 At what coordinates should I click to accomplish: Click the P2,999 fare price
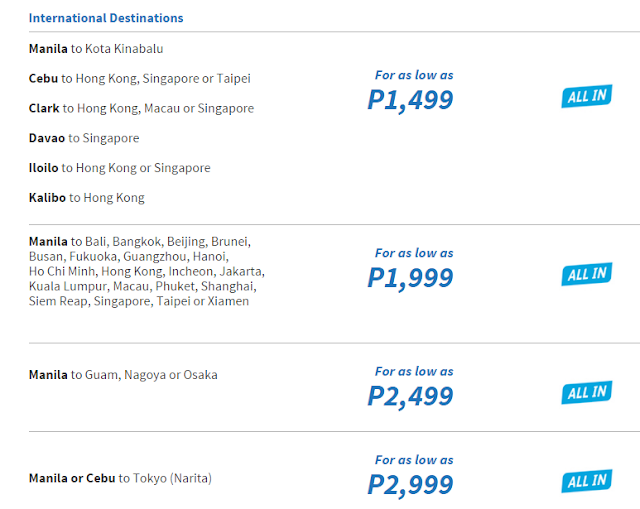click(x=410, y=485)
